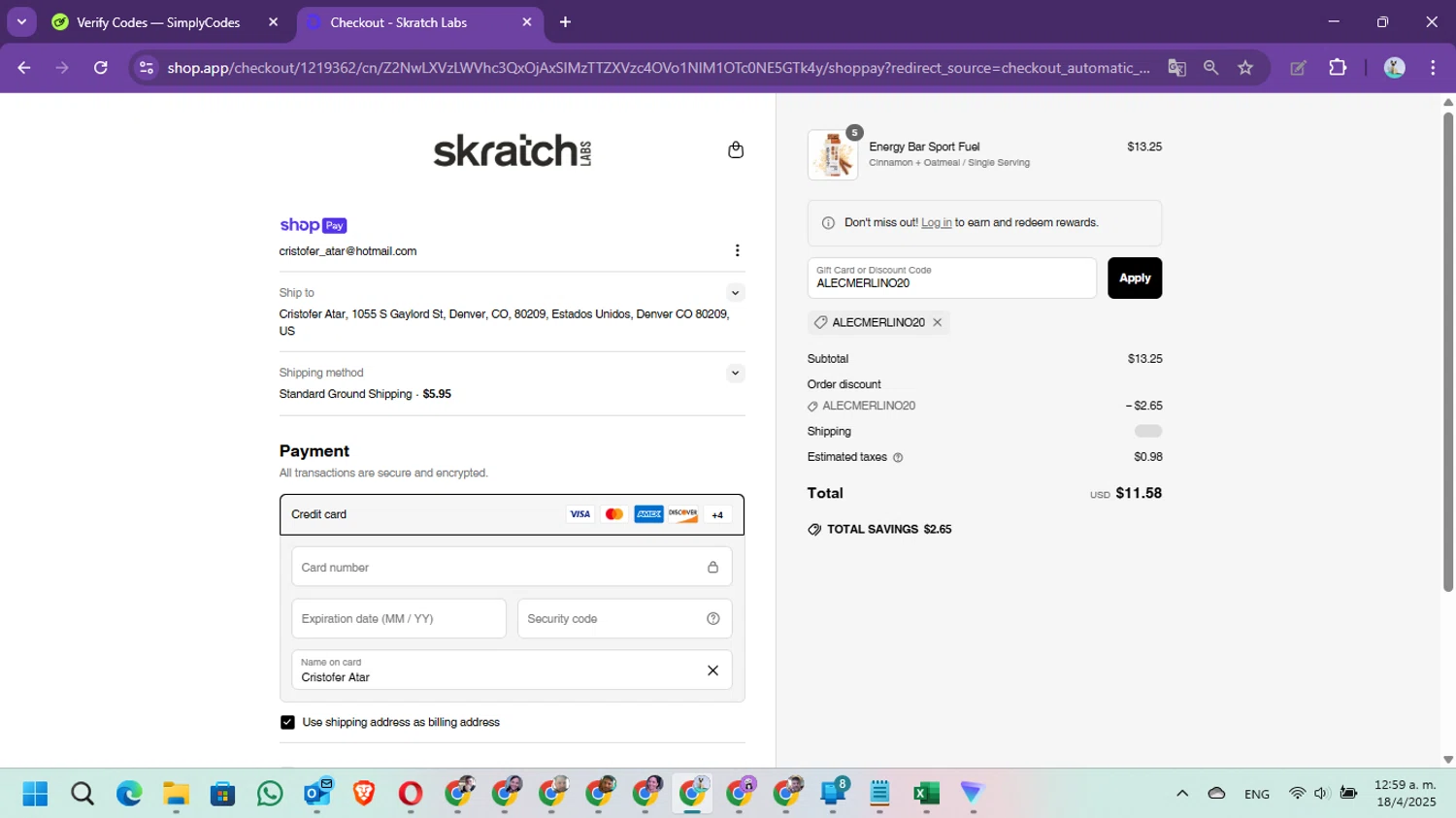
Task: Open the browser profile avatar
Action: tap(1395, 68)
